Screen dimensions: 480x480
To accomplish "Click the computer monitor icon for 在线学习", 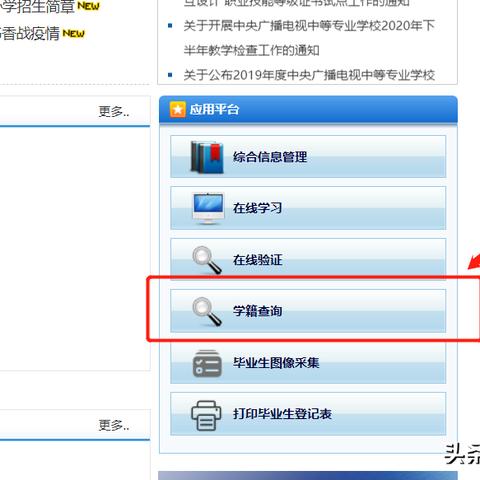I will point(208,208).
